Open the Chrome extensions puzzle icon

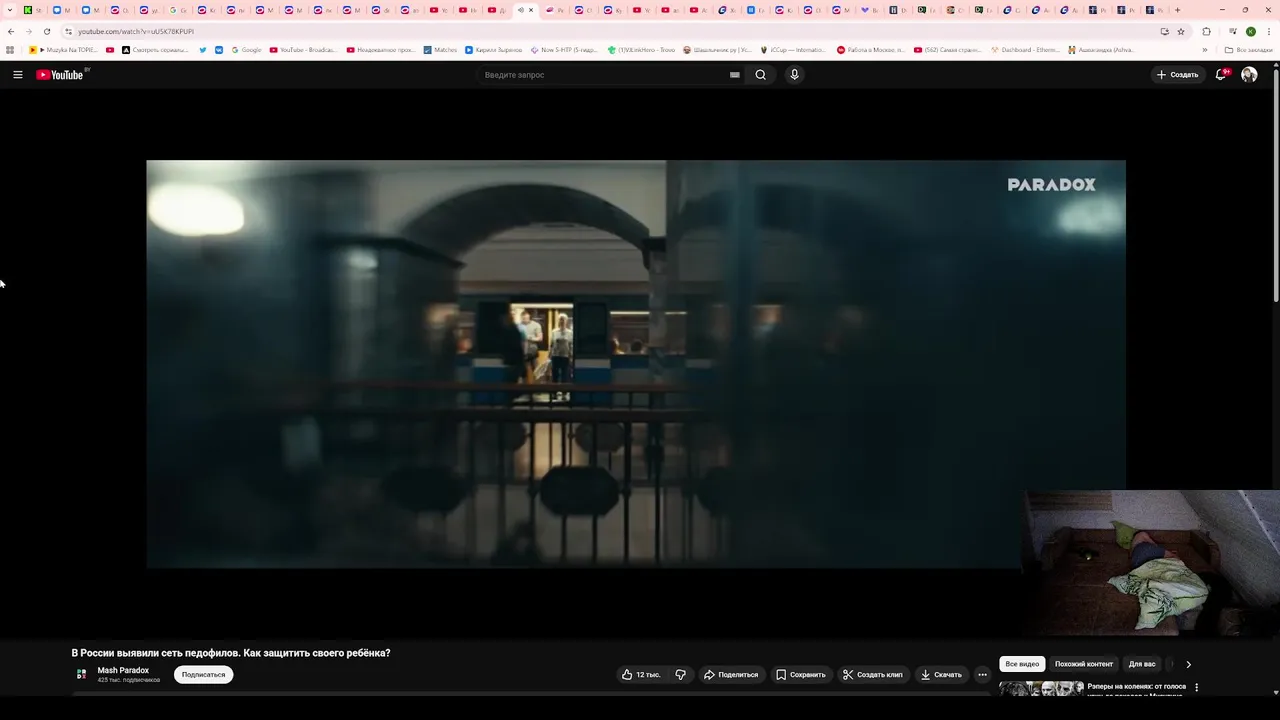[x=1206, y=31]
